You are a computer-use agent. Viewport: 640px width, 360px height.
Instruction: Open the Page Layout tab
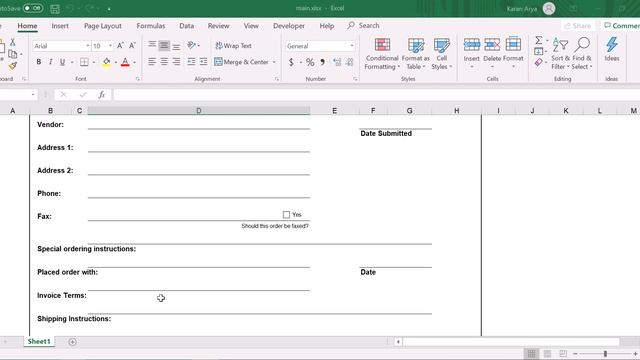pos(103,26)
